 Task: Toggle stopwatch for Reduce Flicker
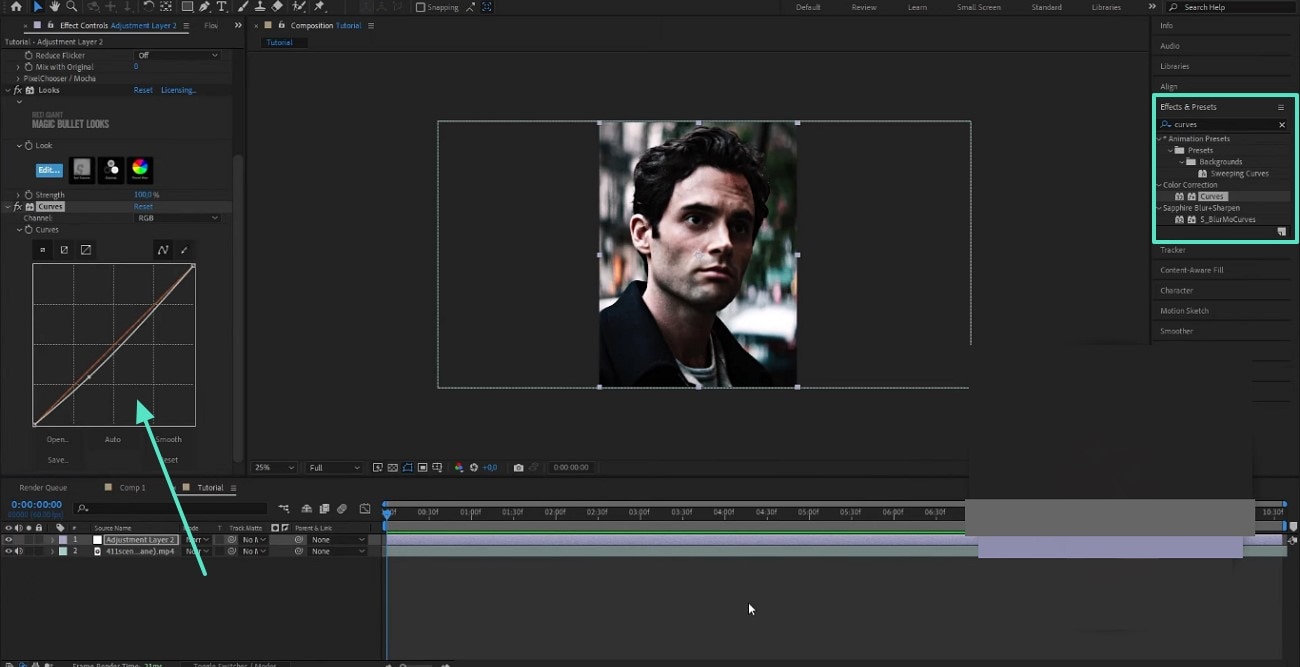pos(28,55)
